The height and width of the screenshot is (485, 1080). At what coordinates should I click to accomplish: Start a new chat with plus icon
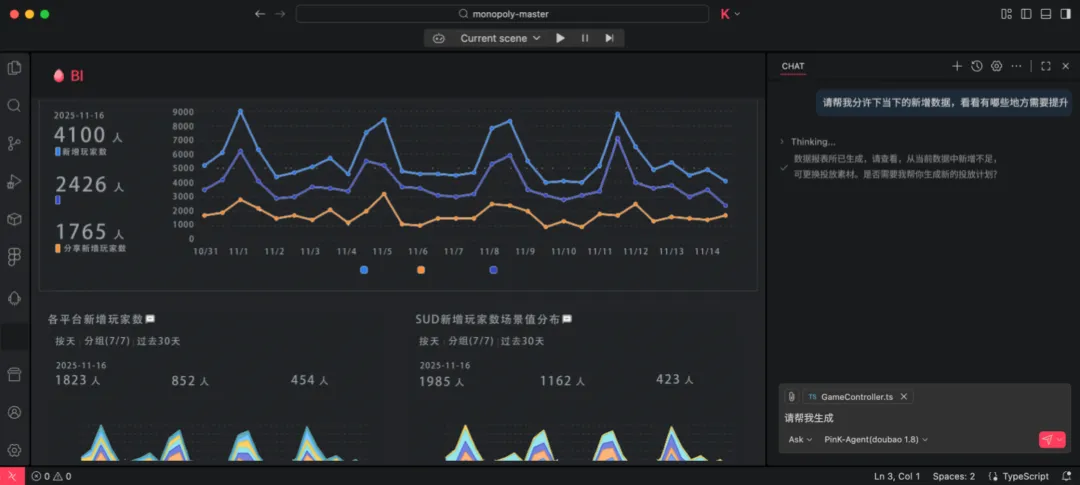click(957, 66)
